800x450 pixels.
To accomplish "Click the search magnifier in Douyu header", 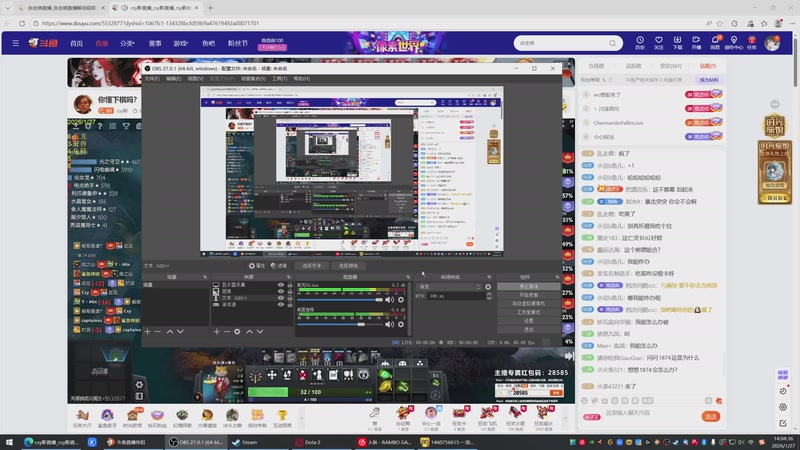I will click(612, 43).
